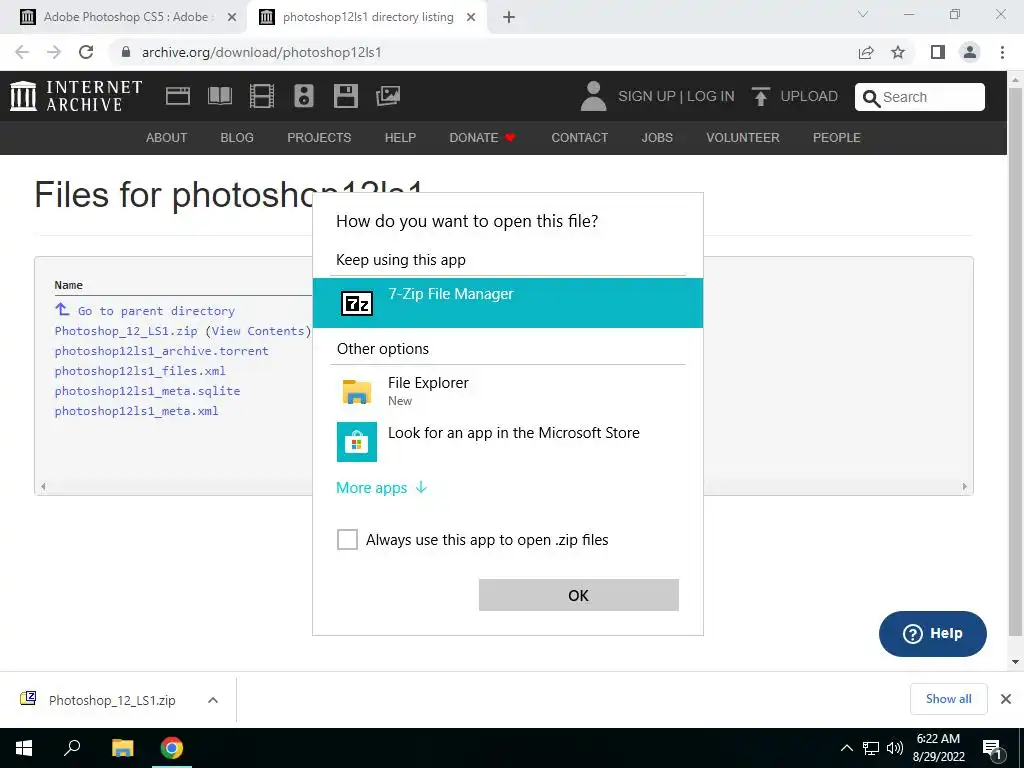The image size is (1024, 768).
Task: Click OK in open-with dialog
Action: click(x=579, y=595)
